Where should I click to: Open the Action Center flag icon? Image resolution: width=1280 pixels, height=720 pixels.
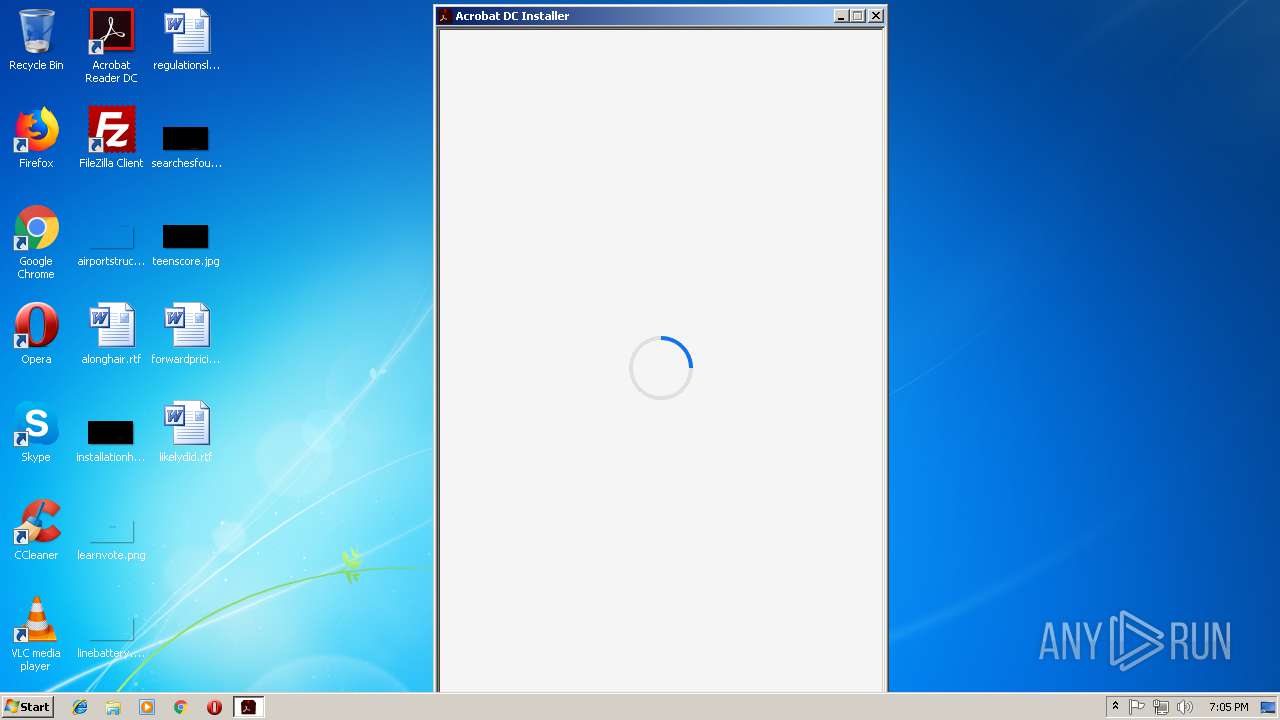pos(1137,707)
